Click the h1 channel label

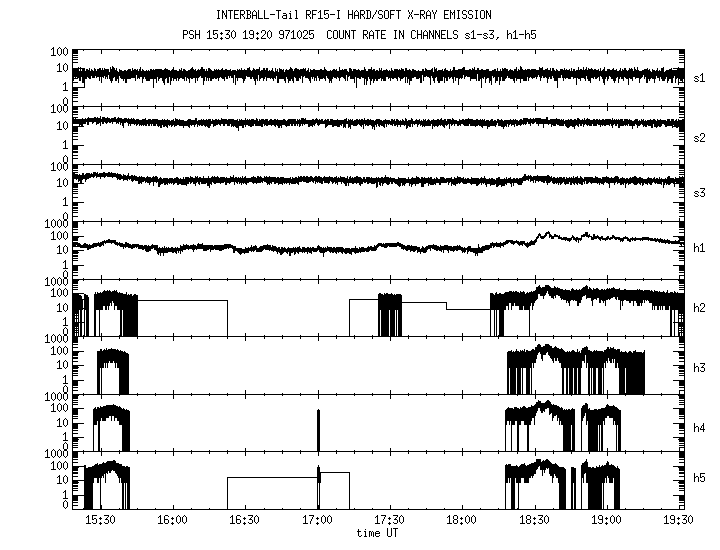700,251
